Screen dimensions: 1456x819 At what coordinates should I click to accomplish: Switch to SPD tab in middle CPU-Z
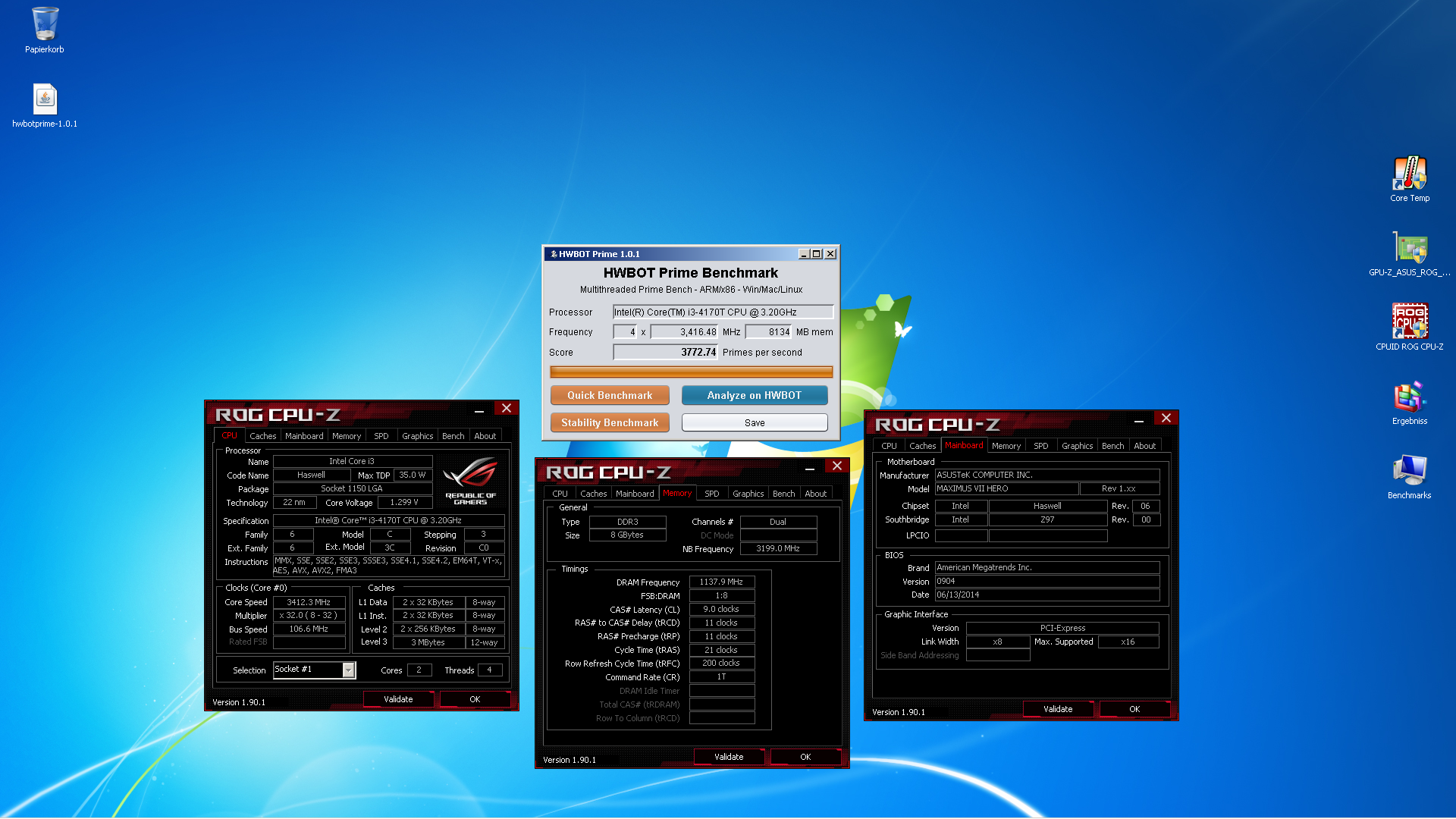point(712,494)
